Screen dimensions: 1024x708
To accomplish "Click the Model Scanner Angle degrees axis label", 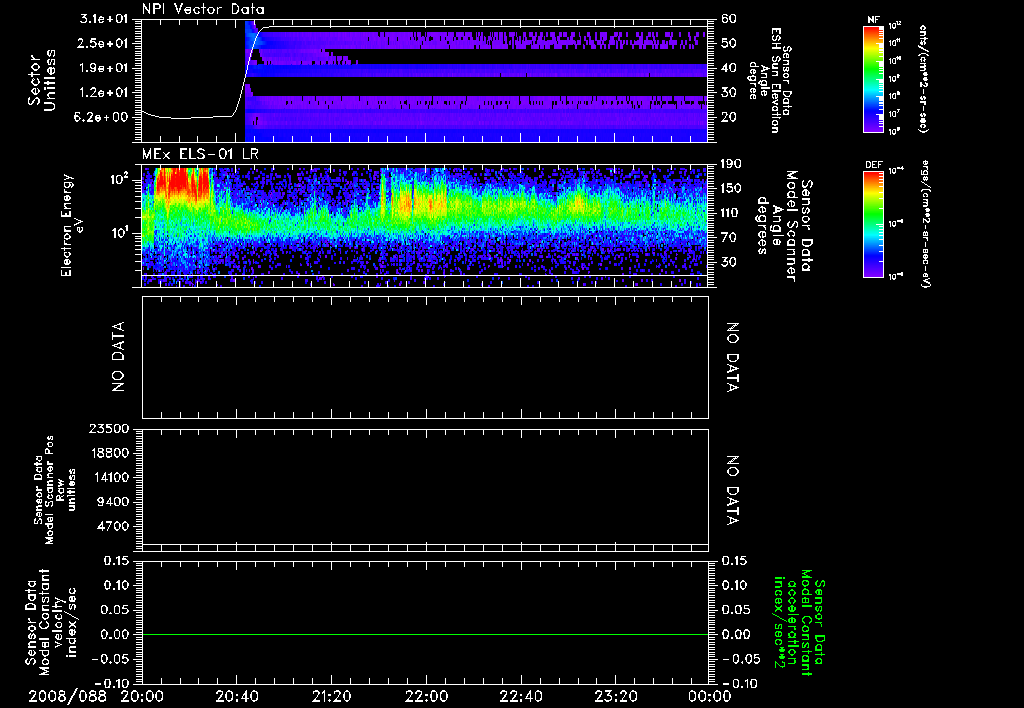I will click(x=786, y=225).
